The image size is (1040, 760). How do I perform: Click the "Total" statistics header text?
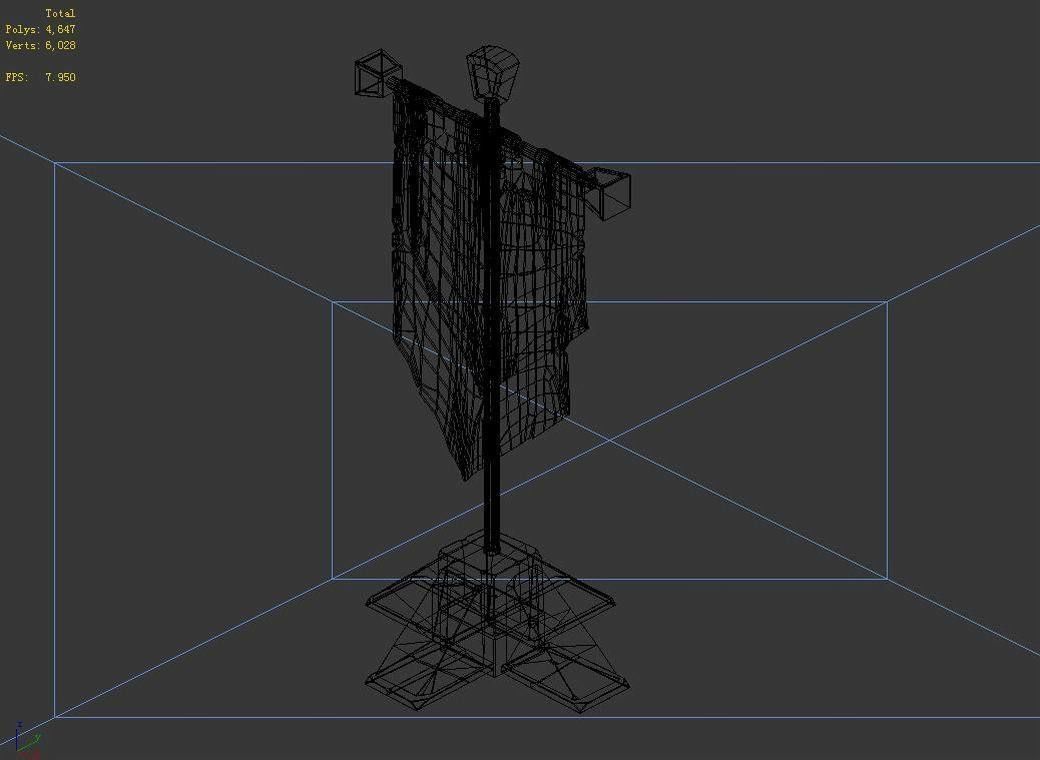(x=60, y=13)
